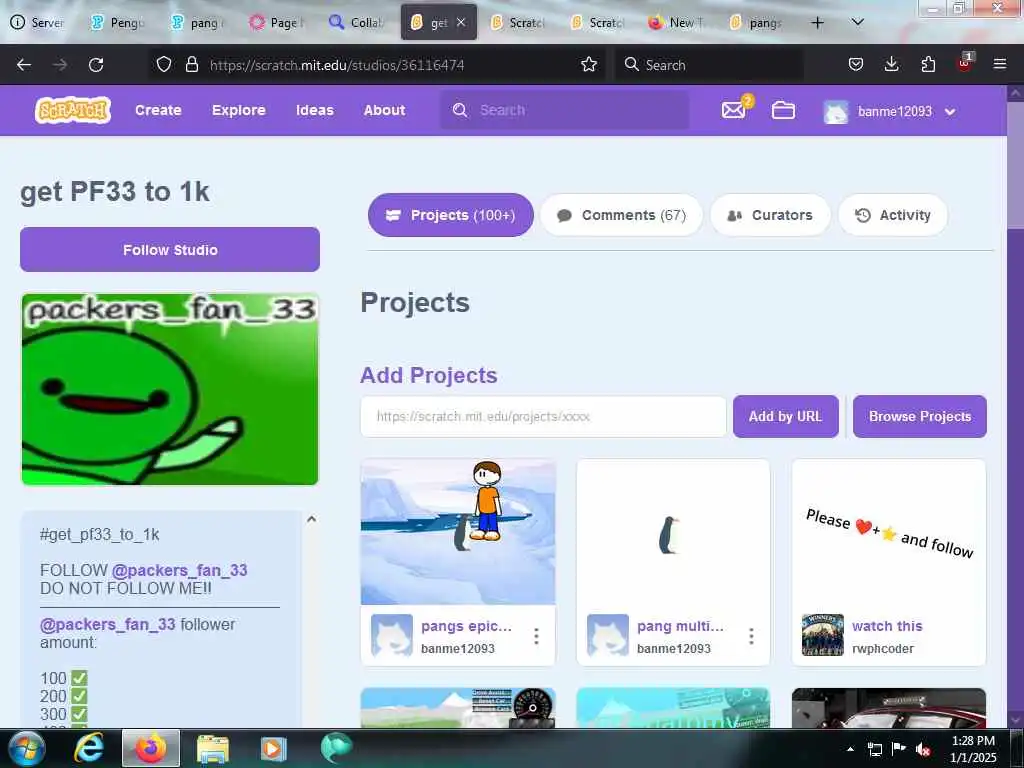Click the rwphcoder author link
The height and width of the screenshot is (768, 1024).
[x=882, y=648]
